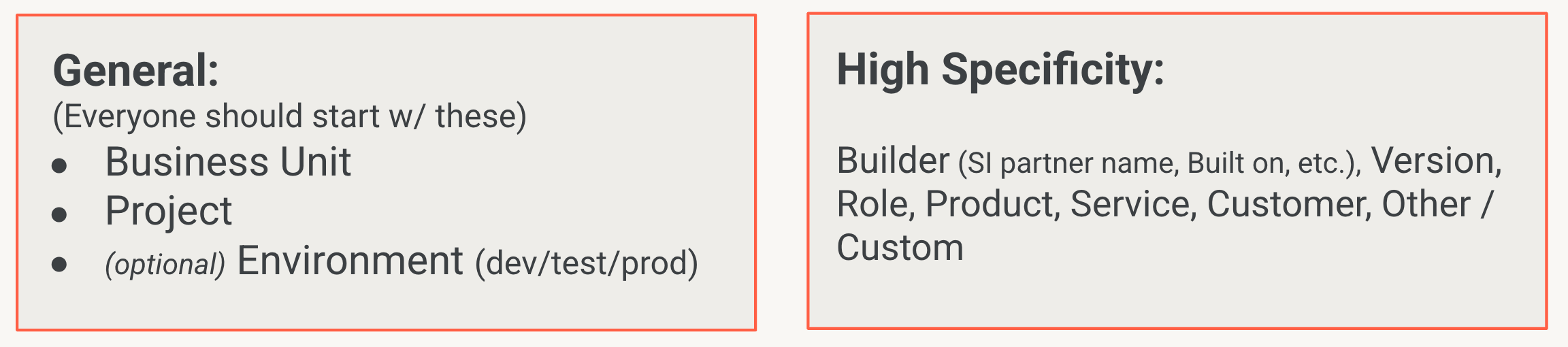
Task: Select the word "Custom"
Action: [900, 248]
